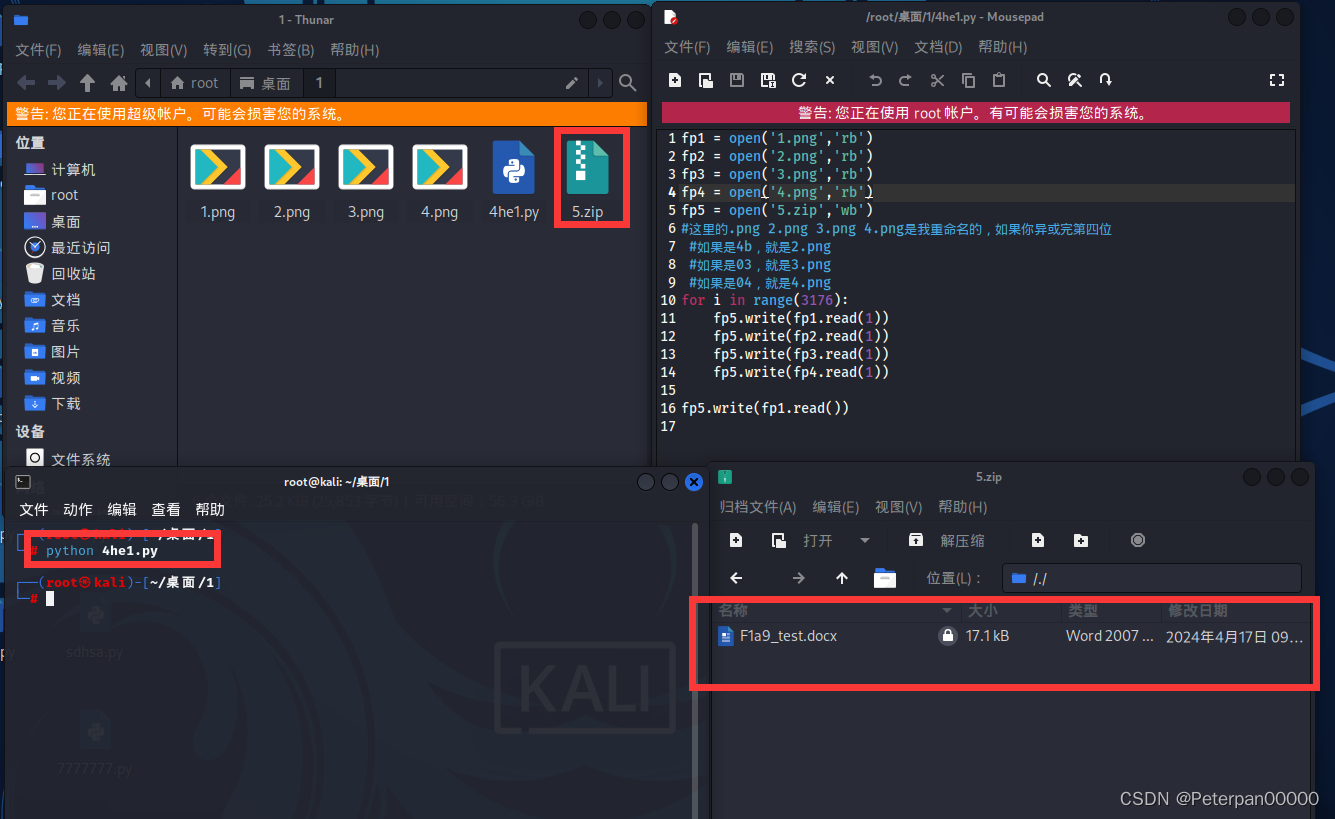Undo last edit in Mousepad

[x=875, y=80]
